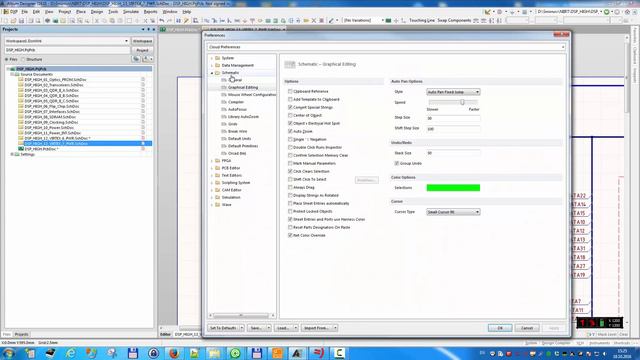
Task: Open the Break Wire page under Schematic
Action: [x=237, y=131]
